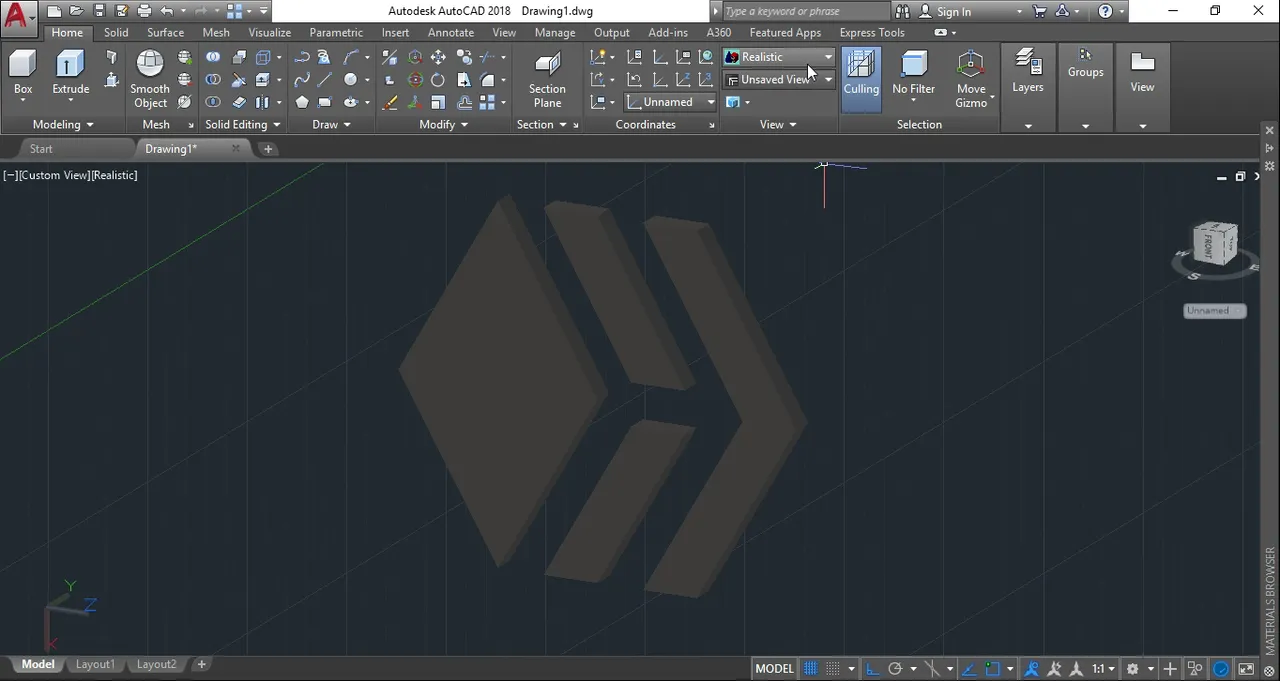1280x681 pixels.
Task: Click the Erase tool in Modify
Action: click(x=390, y=102)
